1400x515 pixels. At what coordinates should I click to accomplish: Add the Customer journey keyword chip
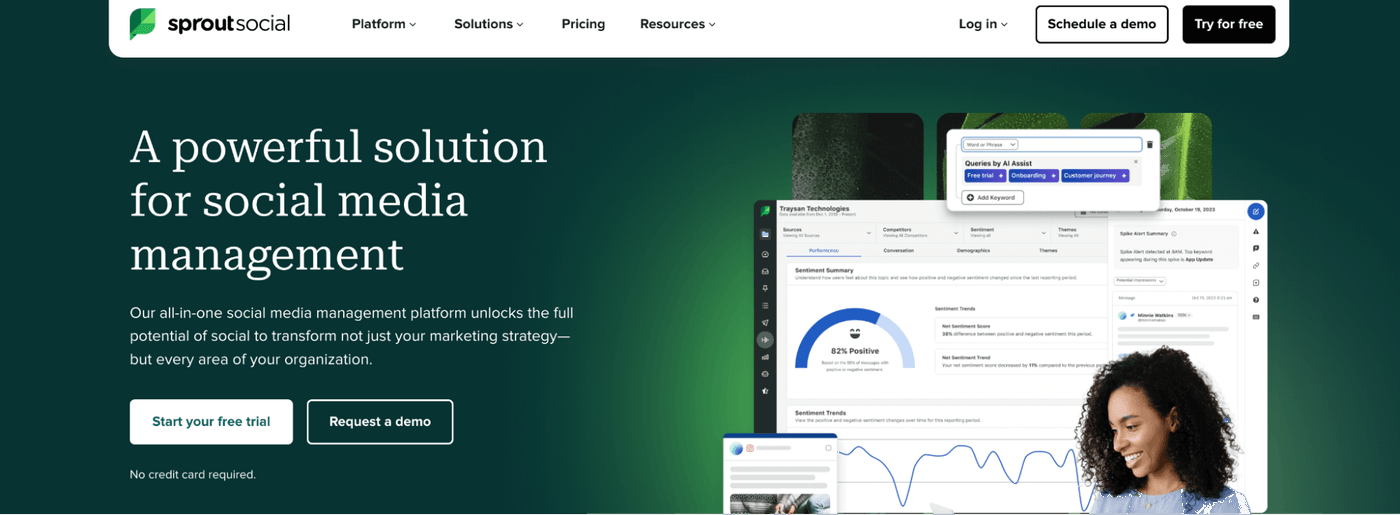point(1095,176)
